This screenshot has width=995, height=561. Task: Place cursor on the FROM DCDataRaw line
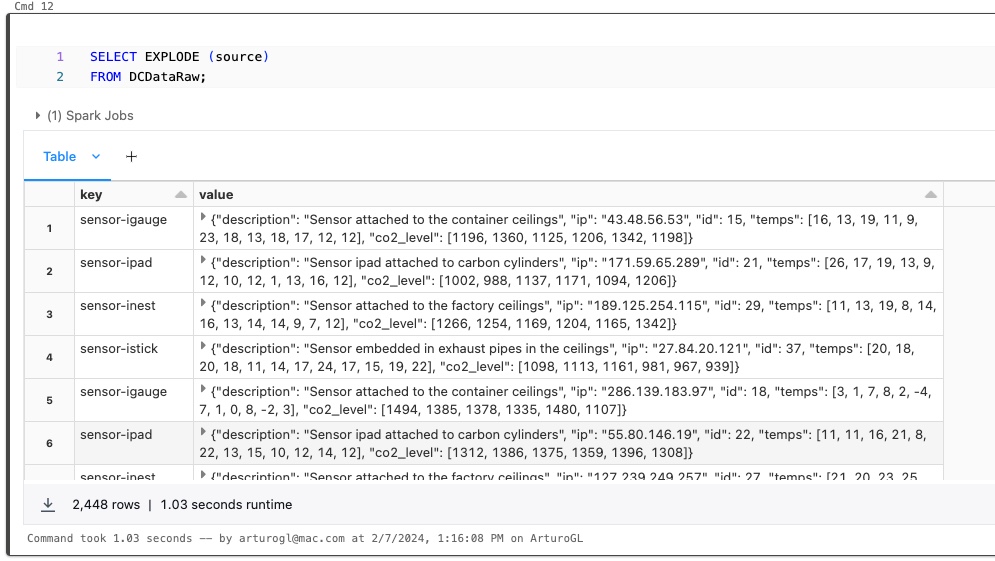coord(148,77)
